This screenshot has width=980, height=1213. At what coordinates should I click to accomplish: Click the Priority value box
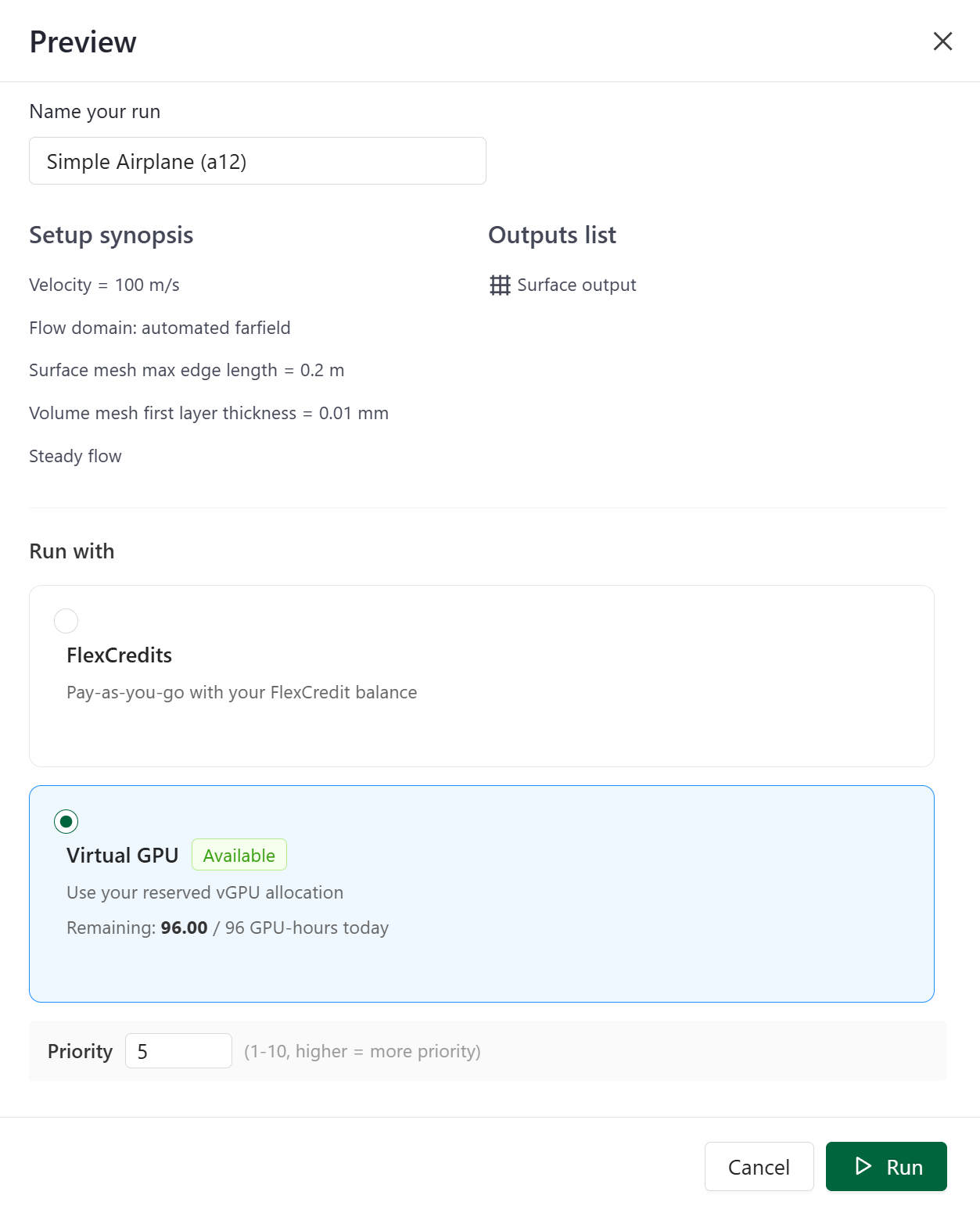(x=178, y=1050)
